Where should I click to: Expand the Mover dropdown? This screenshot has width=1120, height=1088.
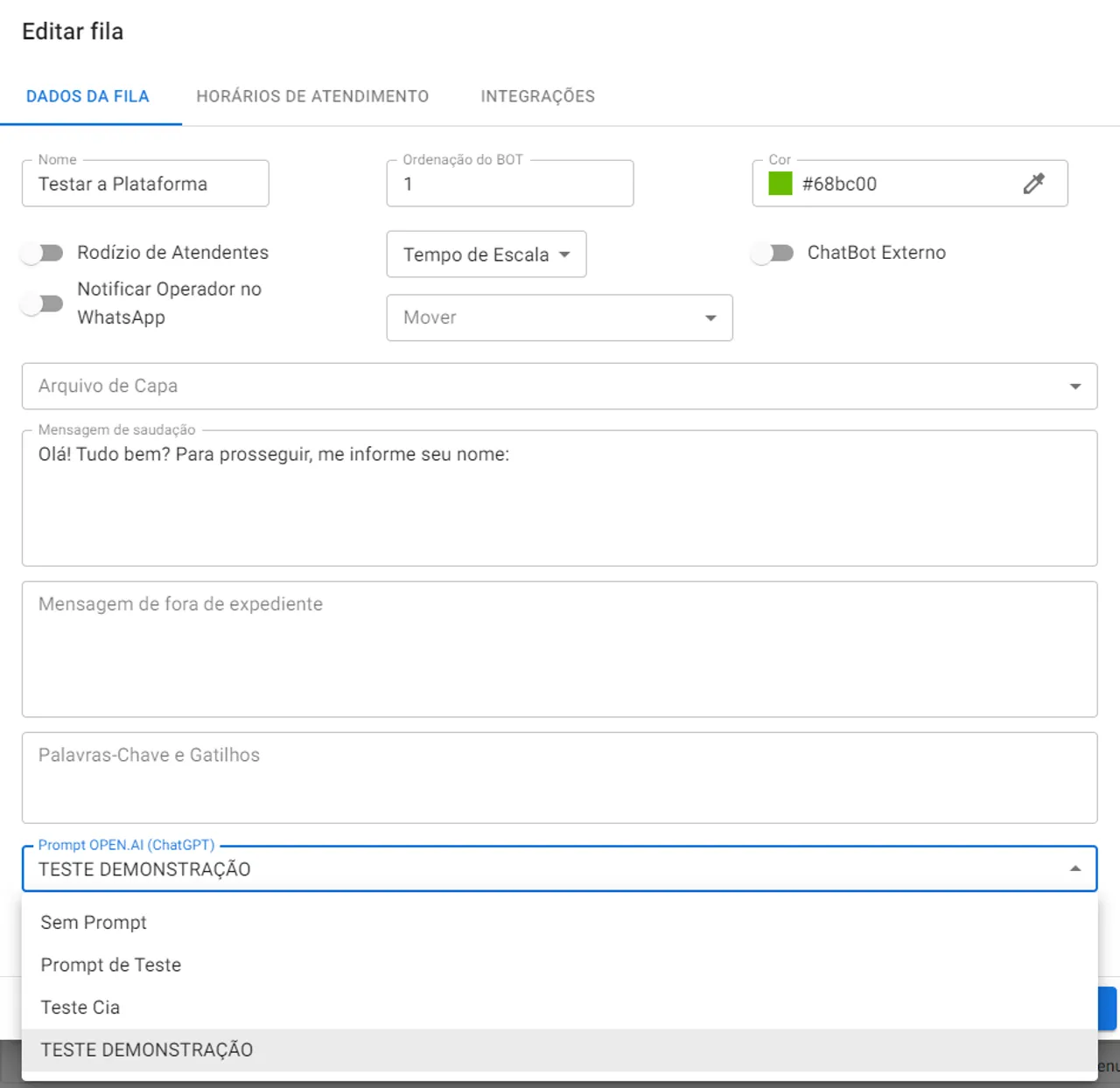(559, 317)
